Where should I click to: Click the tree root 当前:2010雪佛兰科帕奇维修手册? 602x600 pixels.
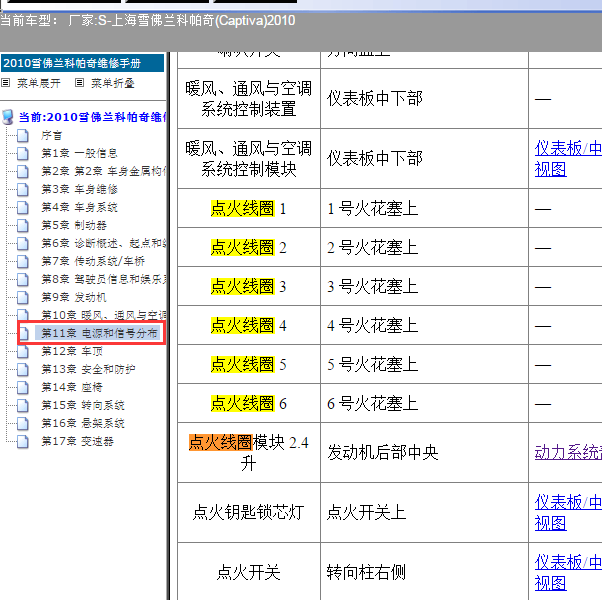click(93, 117)
